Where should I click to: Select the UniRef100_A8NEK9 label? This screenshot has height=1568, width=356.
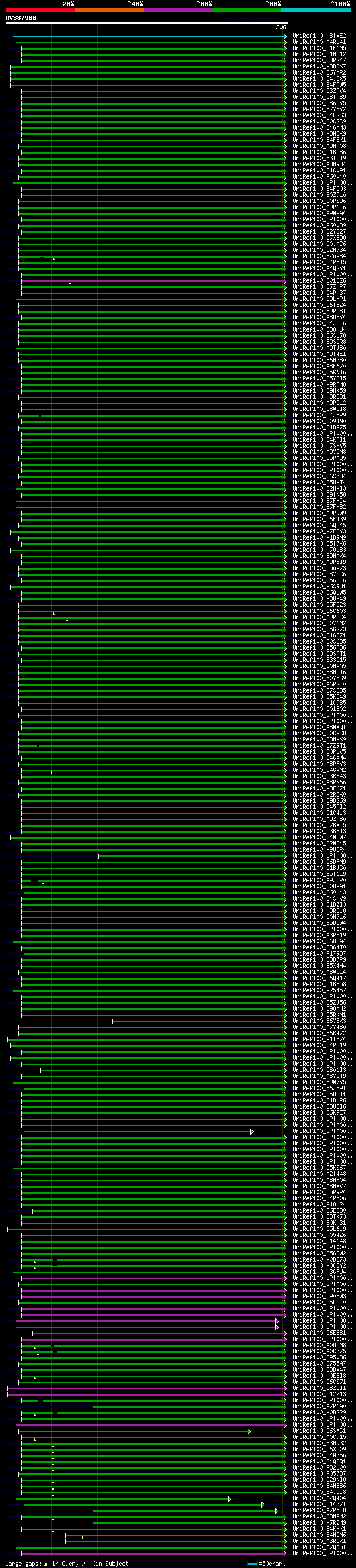pos(319,134)
